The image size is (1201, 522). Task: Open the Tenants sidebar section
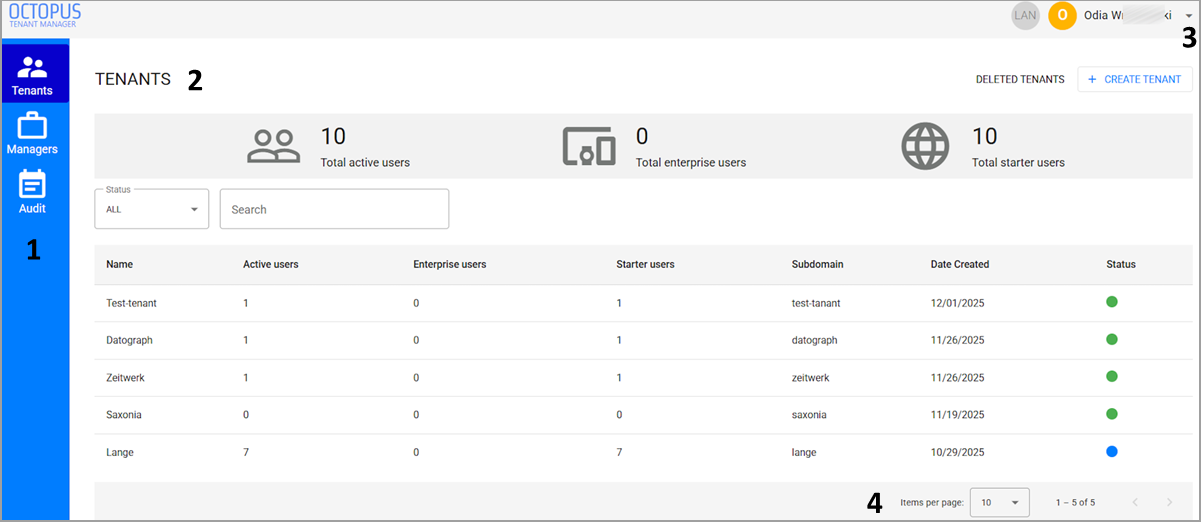[32, 74]
